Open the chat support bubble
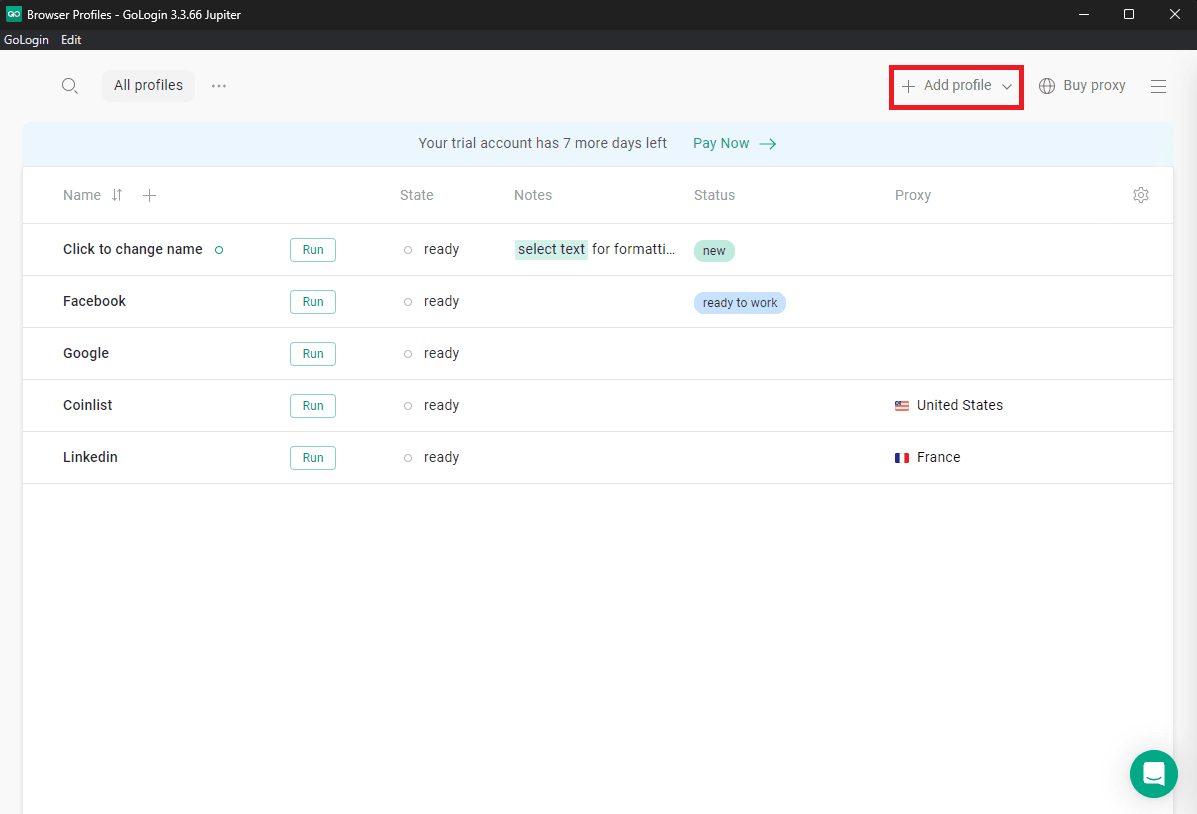1197x814 pixels. [x=1153, y=773]
